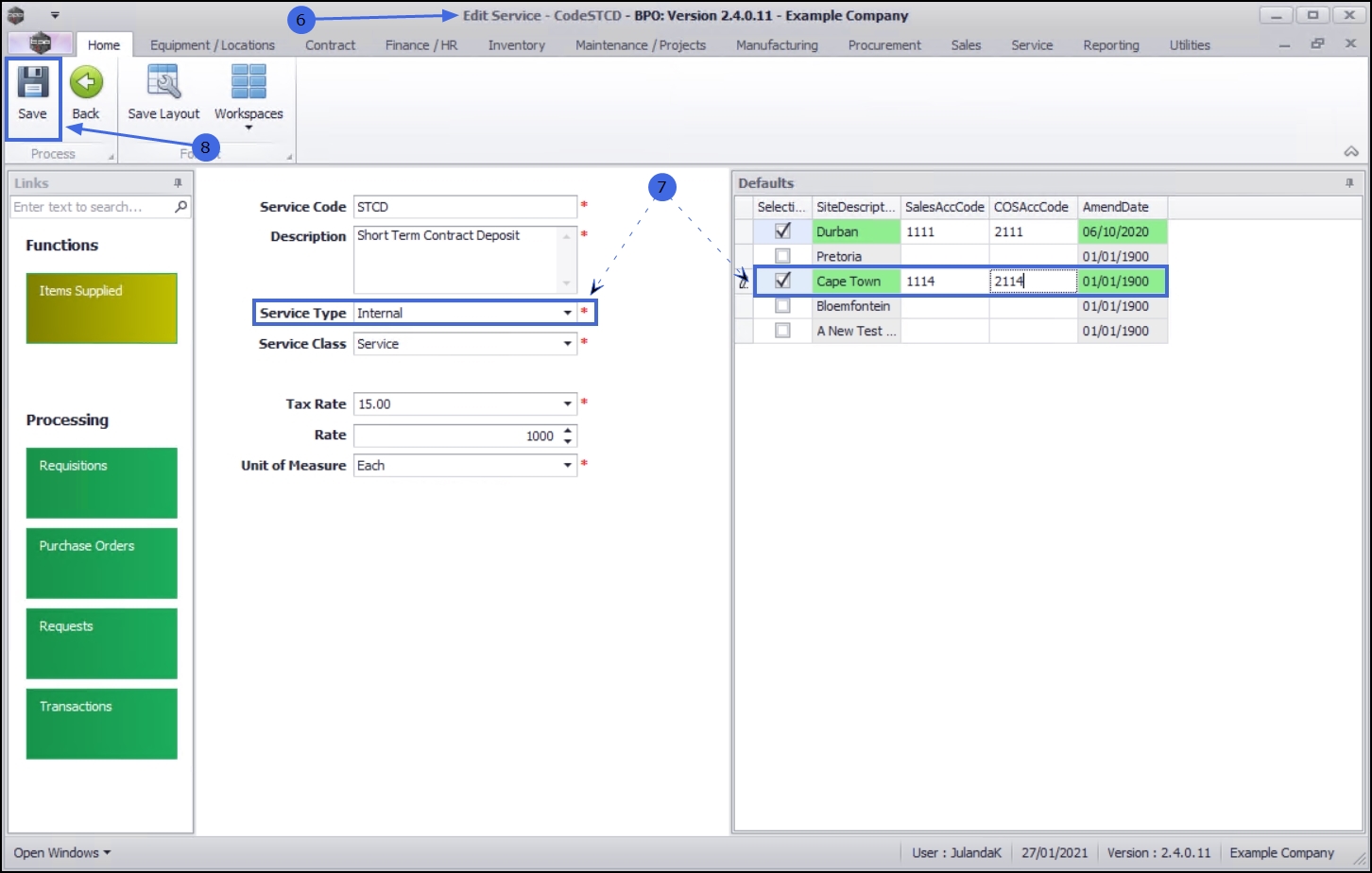Click into the Service Code text field

point(464,207)
